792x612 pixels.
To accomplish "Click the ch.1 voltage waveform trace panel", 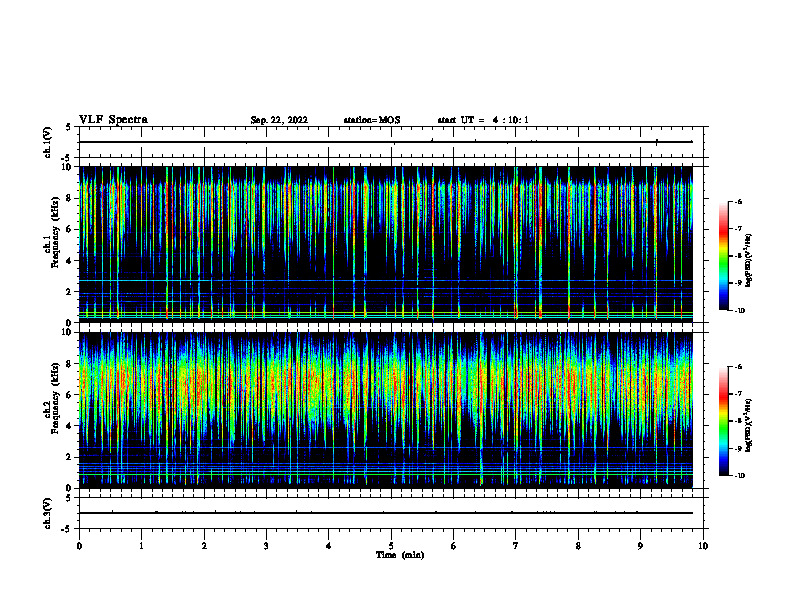I will (391, 142).
